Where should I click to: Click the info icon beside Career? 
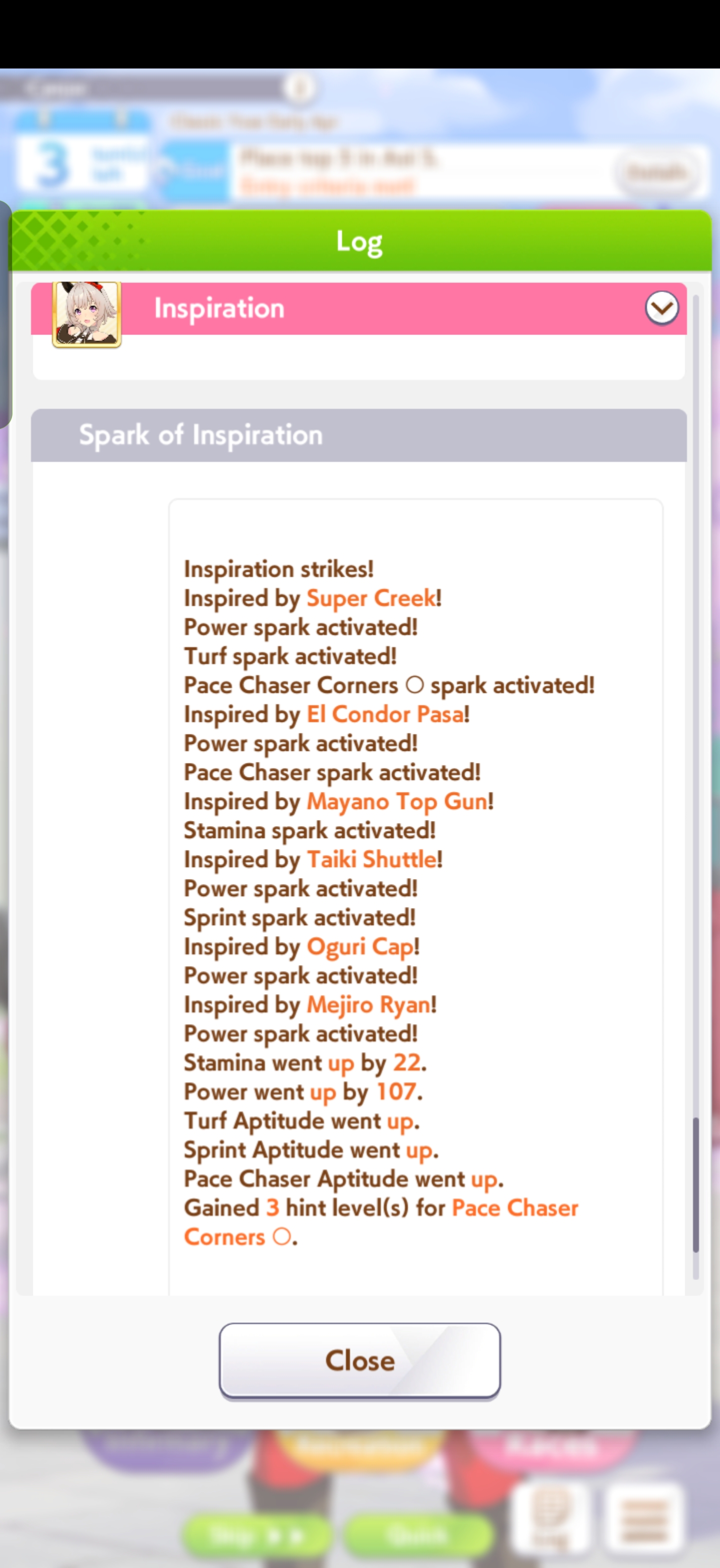299,88
